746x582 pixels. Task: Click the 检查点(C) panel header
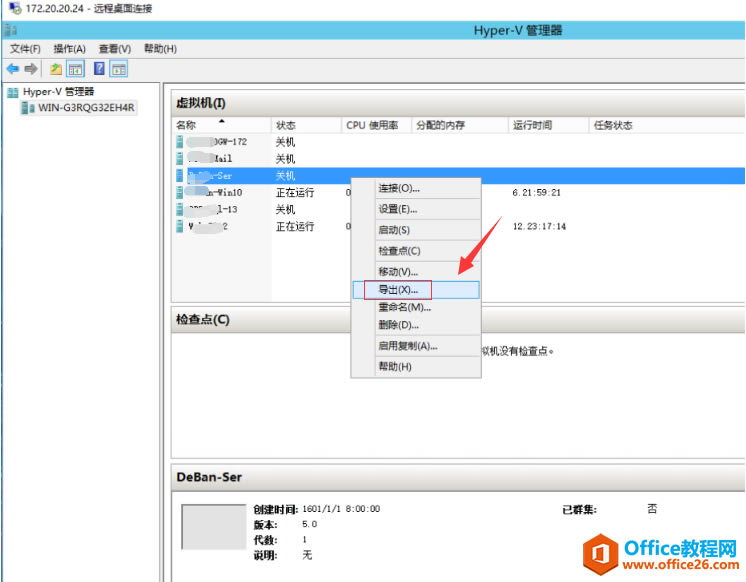coord(458,319)
